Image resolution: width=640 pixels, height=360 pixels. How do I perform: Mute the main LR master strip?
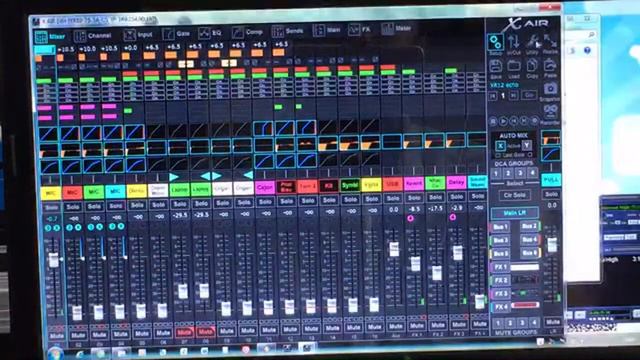coord(552,322)
